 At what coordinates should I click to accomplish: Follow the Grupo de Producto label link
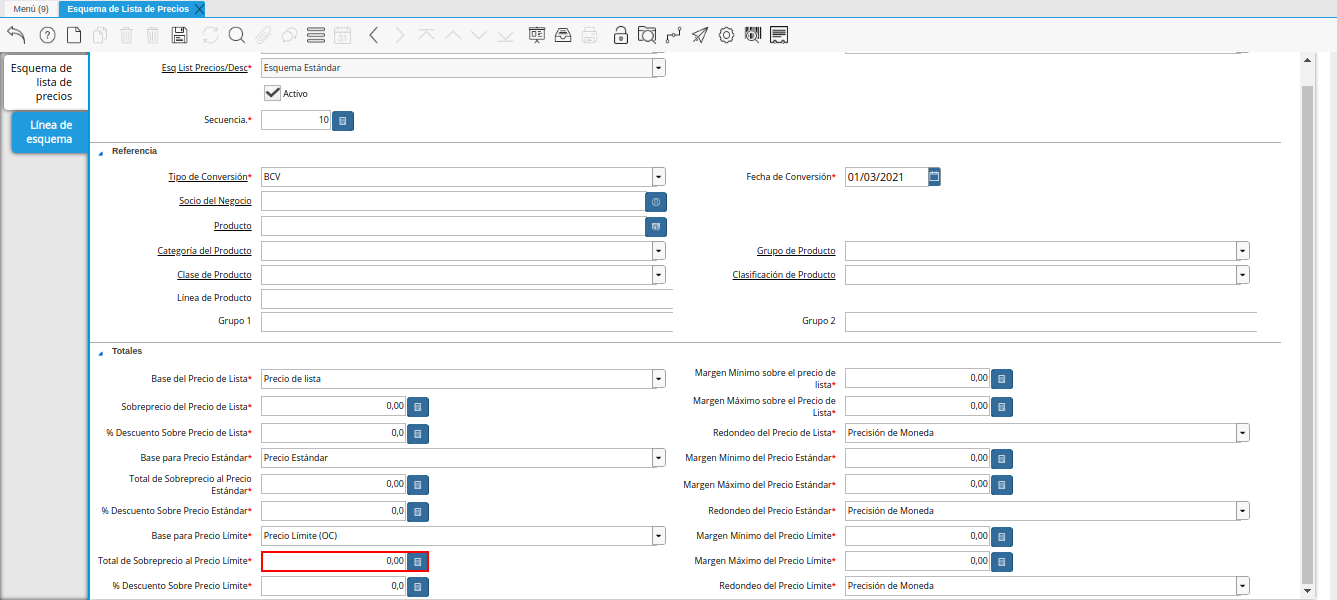click(796, 251)
